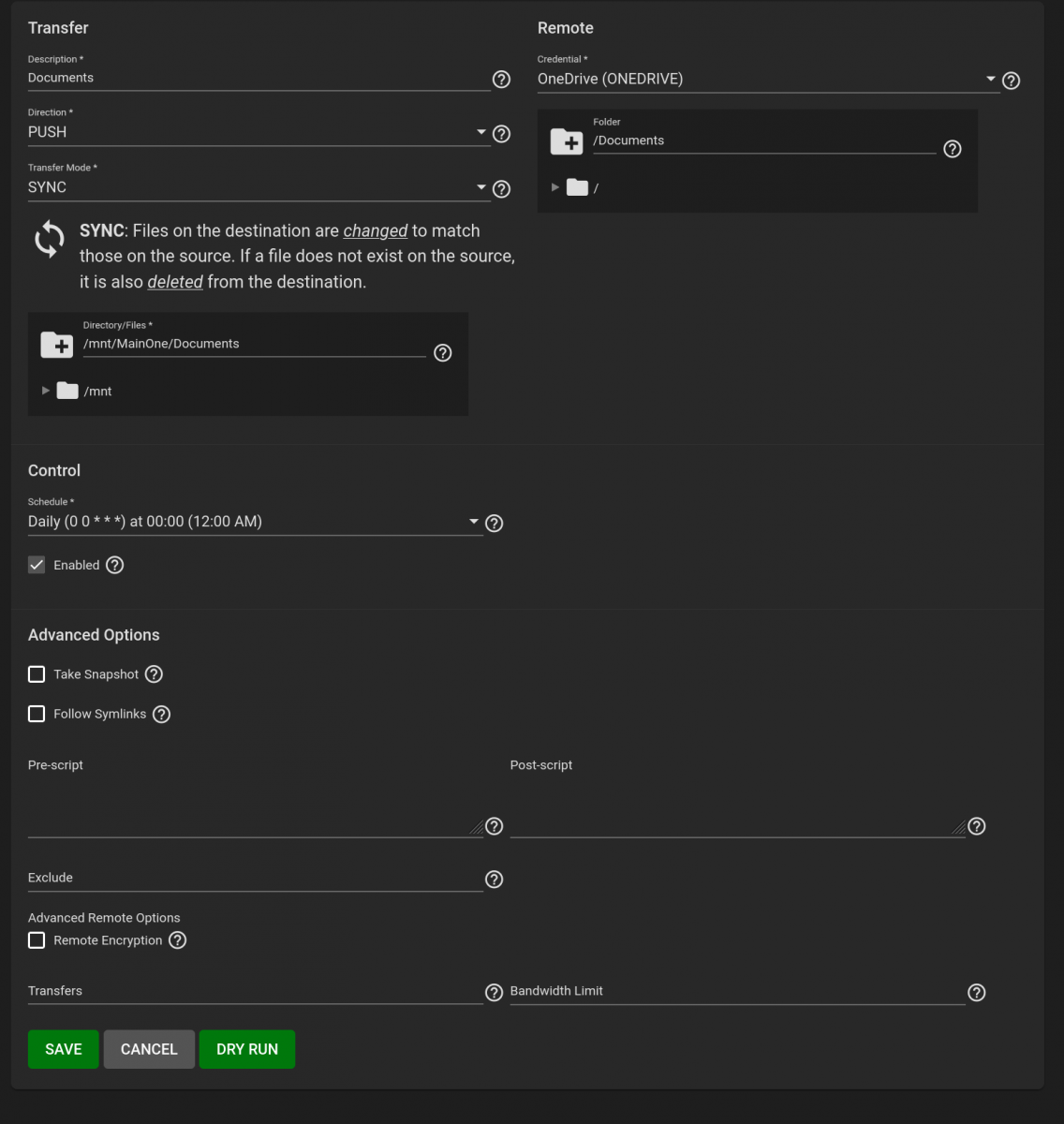
Task: Uncheck the Enabled checkbox
Action: [37, 565]
